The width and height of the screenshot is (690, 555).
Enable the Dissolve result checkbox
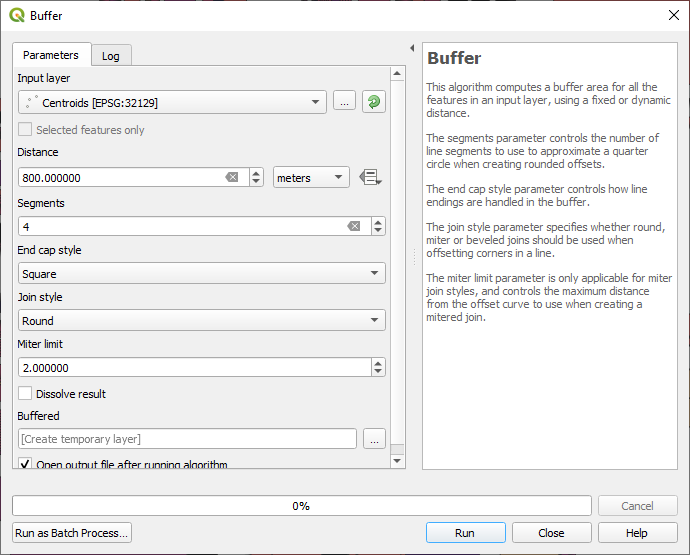click(25, 394)
